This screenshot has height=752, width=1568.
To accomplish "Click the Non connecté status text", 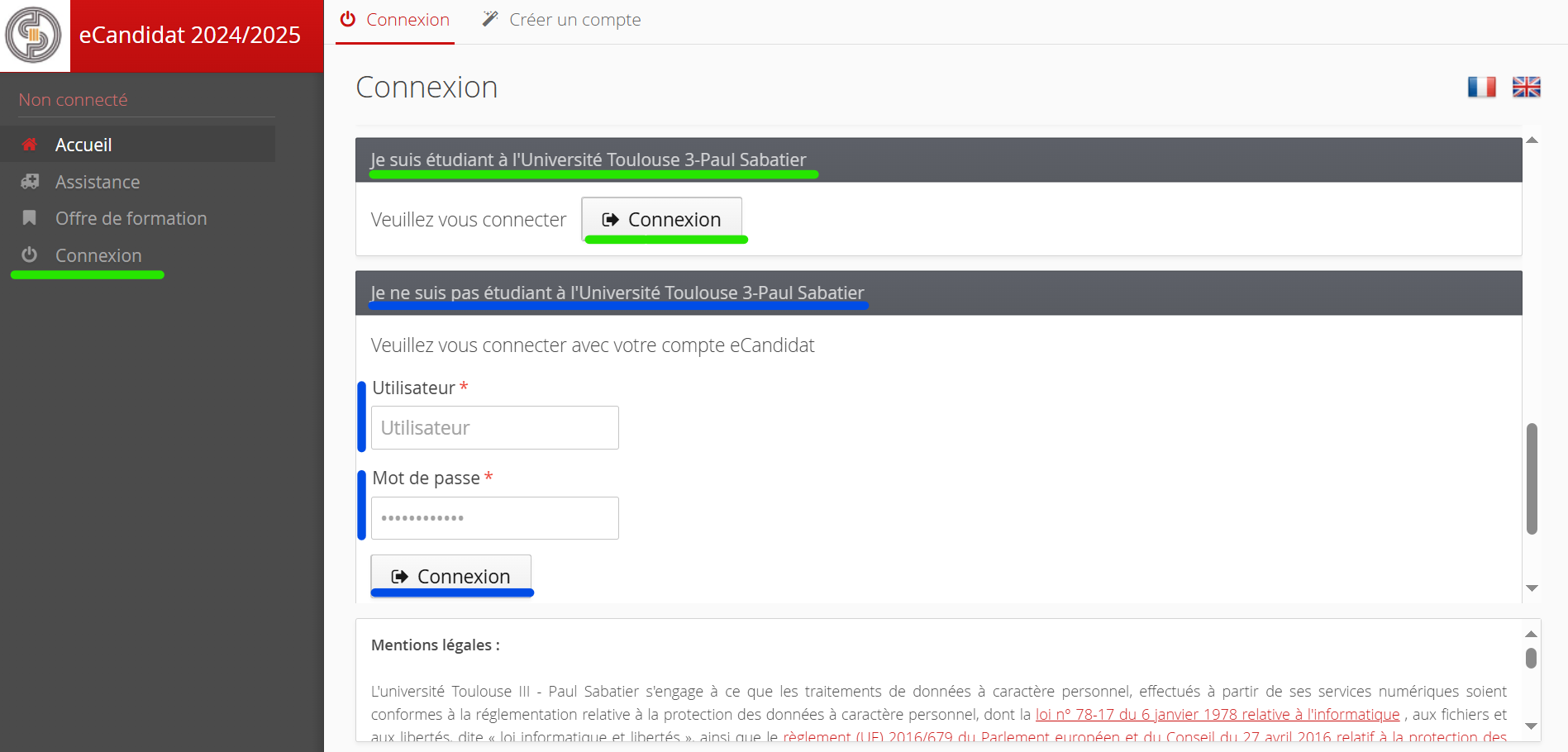I will [74, 99].
